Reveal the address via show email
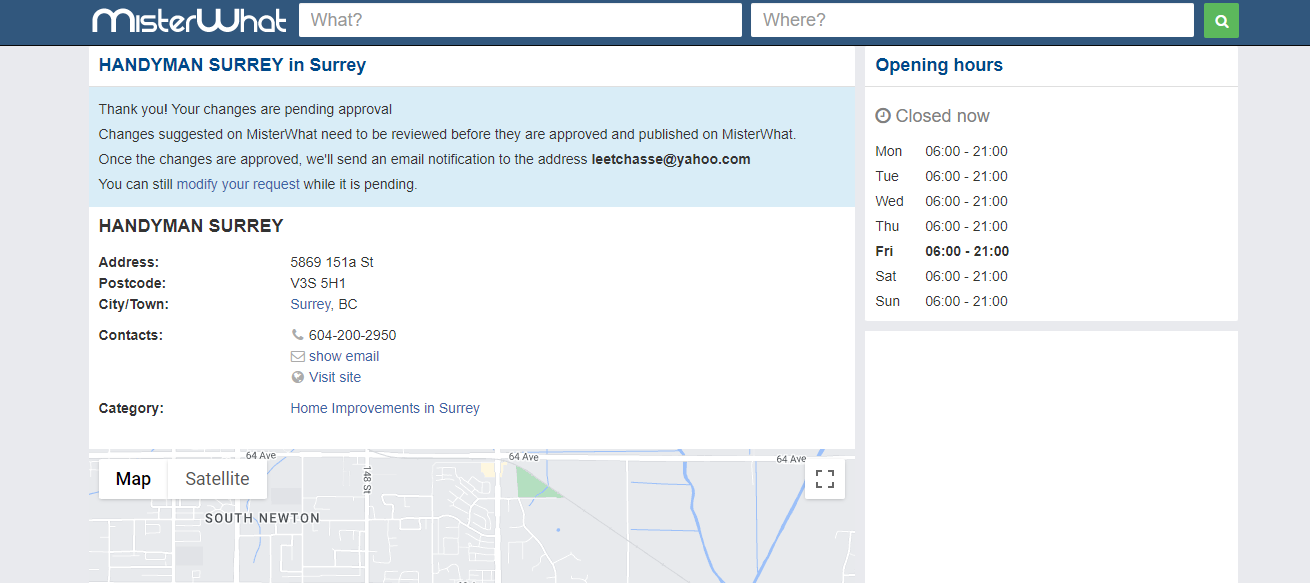Screen dimensions: 1310x583 coord(344,356)
